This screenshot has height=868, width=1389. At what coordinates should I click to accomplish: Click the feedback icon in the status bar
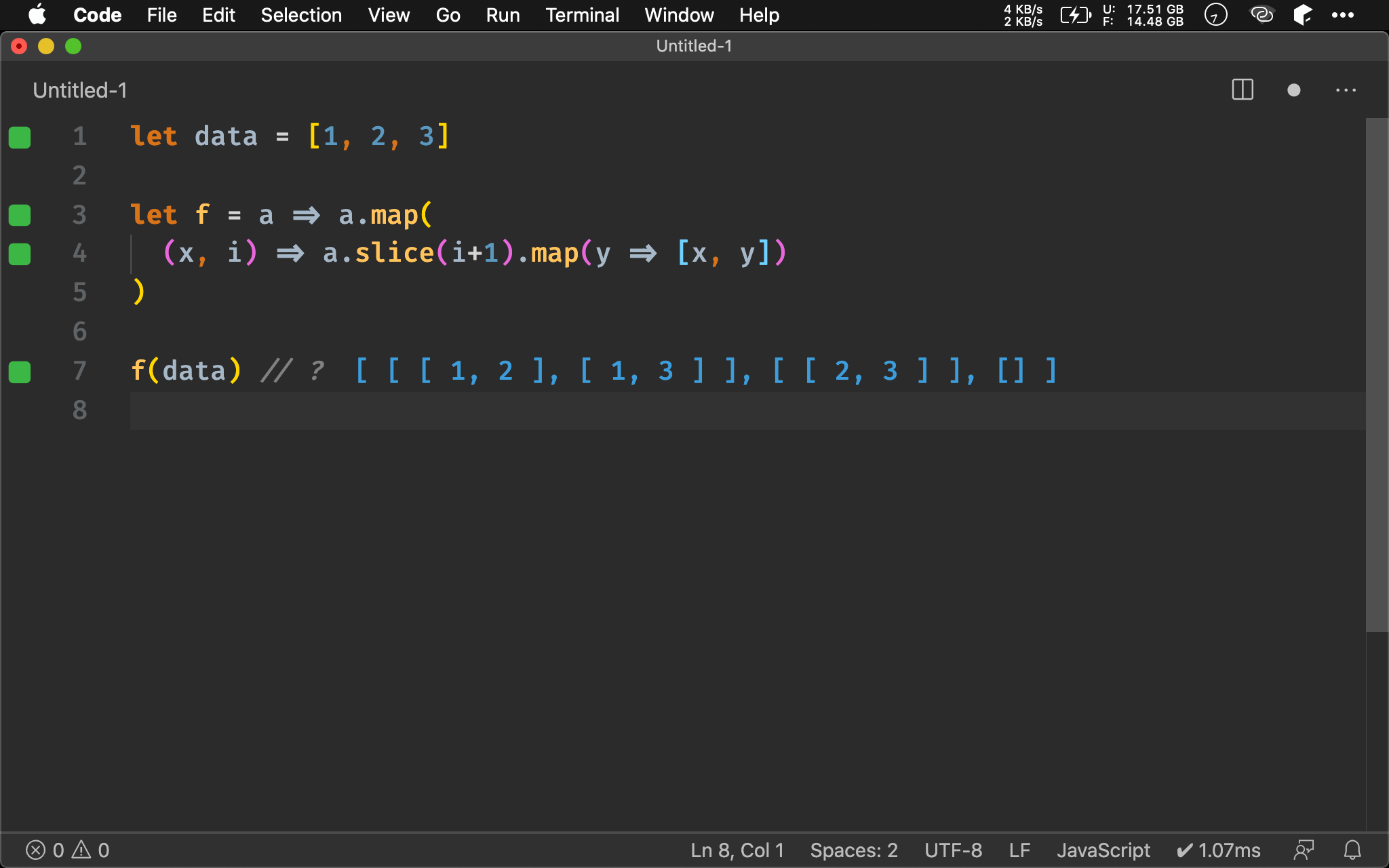pos(1303,850)
